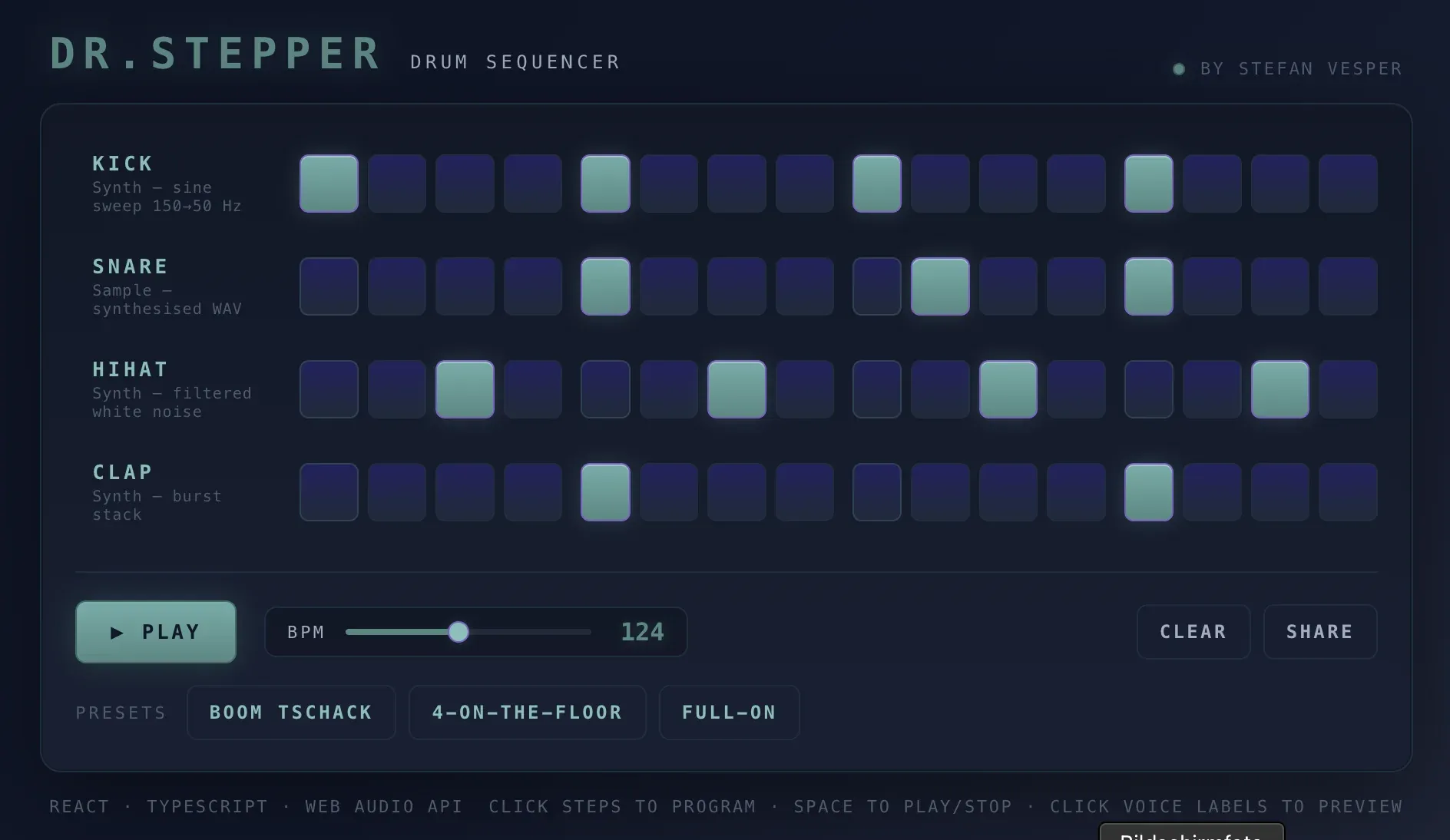Image resolution: width=1450 pixels, height=840 pixels.
Task: Start playback with the PLAY button
Action: tap(156, 632)
